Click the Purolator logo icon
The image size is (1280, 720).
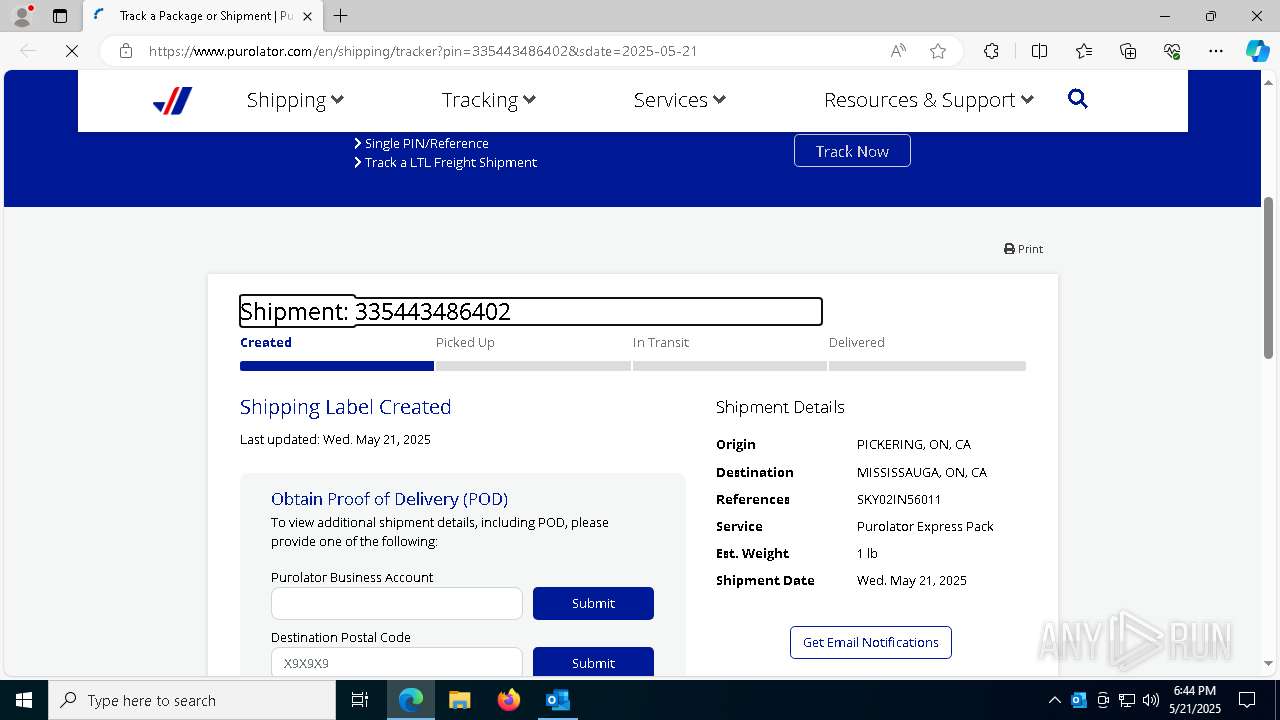point(172,100)
